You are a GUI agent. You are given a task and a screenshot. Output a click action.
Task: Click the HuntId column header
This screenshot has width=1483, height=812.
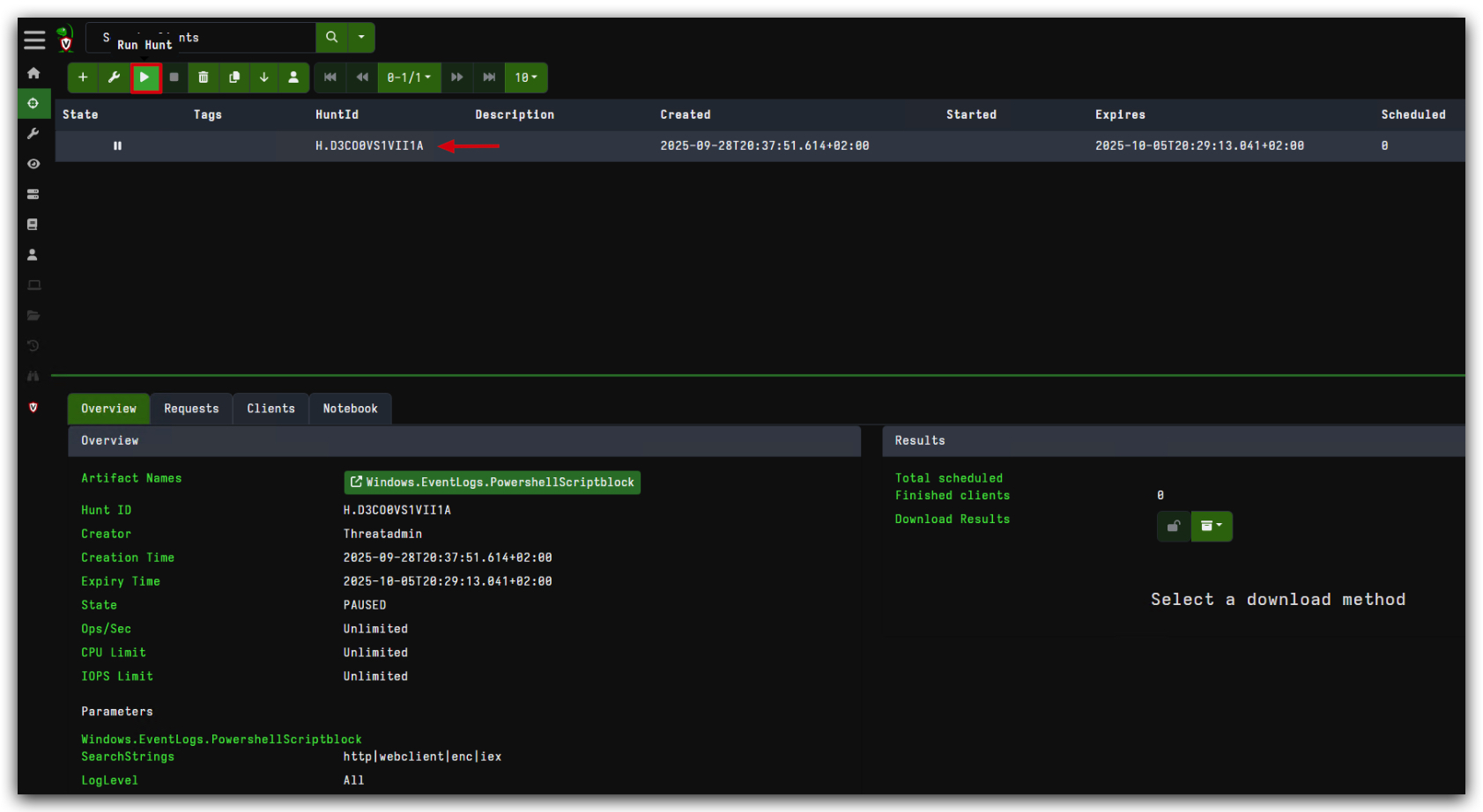coord(337,114)
